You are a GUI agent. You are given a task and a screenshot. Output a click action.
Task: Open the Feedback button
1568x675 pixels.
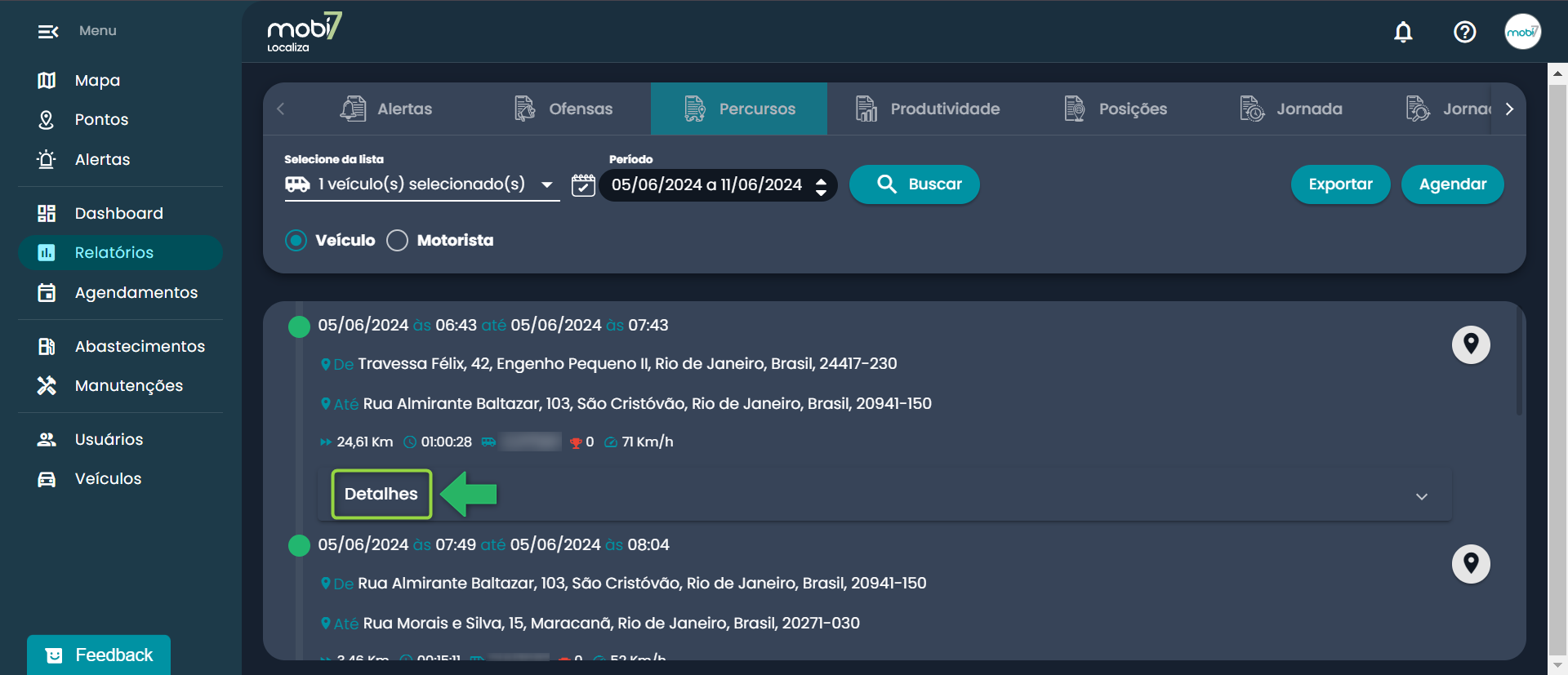pos(99,655)
